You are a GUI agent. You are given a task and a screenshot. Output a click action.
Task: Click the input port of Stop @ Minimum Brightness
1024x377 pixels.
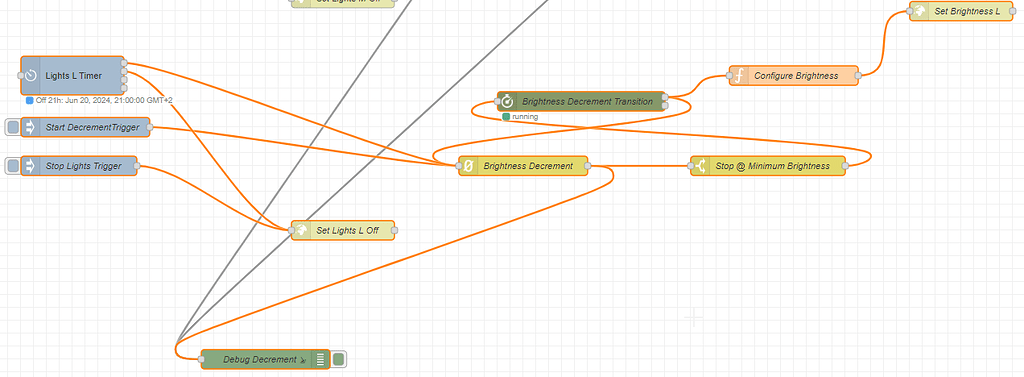pos(691,166)
